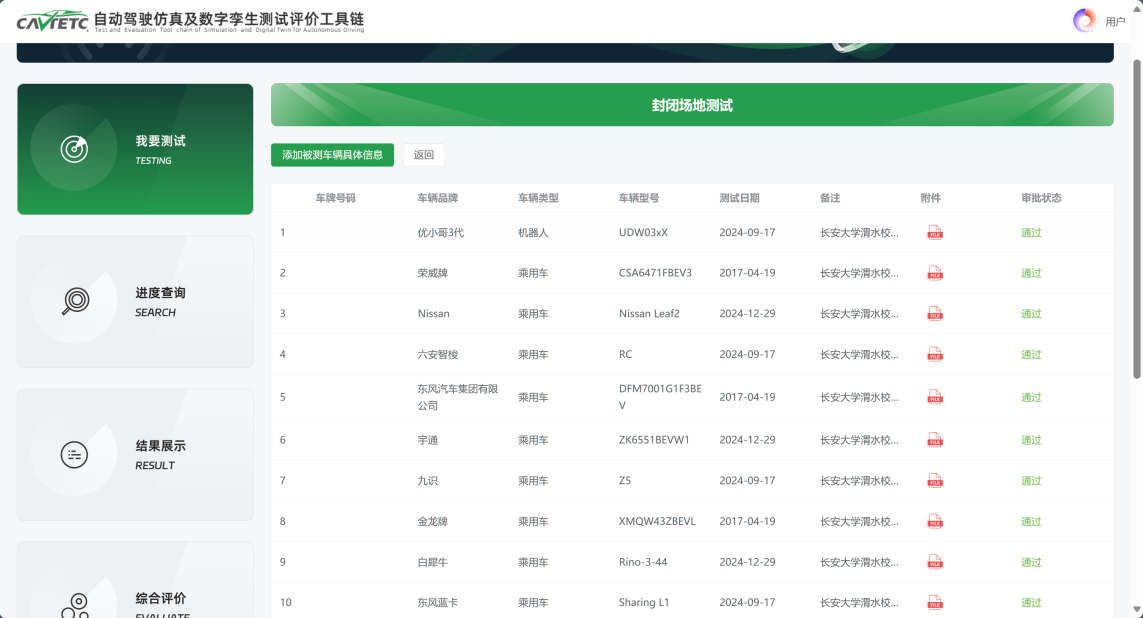Click the CAVTETC logo
The image size is (1143, 618).
[x=52, y=21]
